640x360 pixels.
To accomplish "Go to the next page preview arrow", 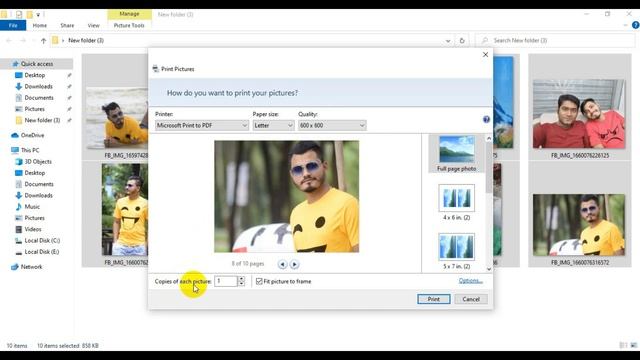I will point(294,264).
